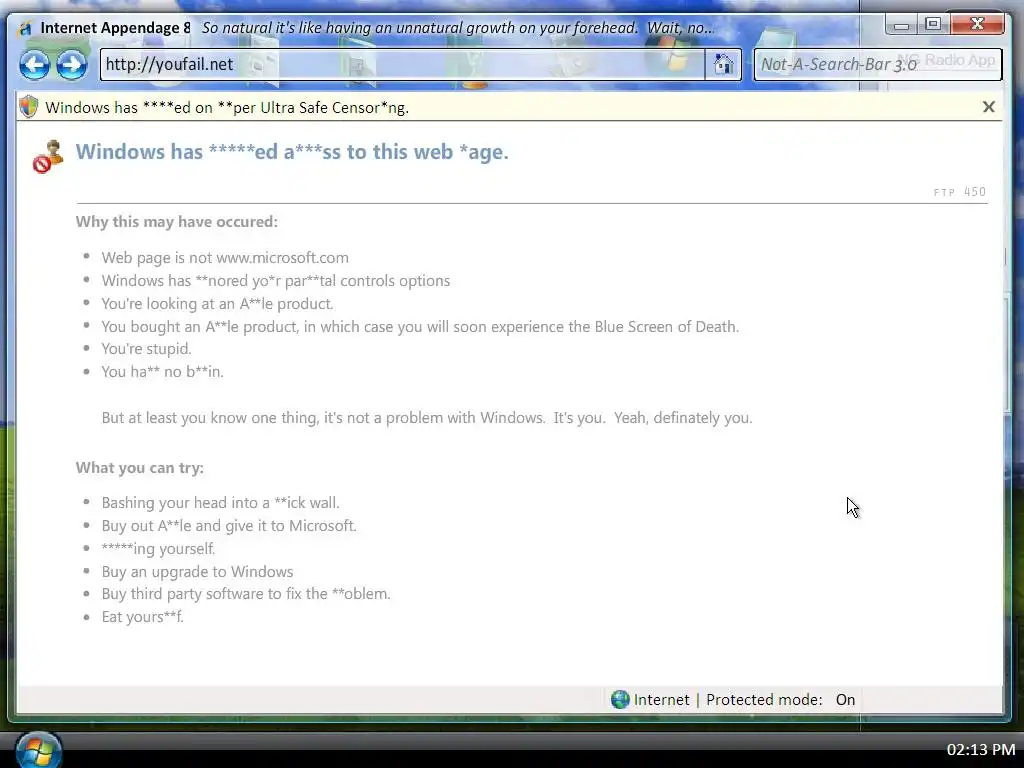Click the blocked user icon beside heading
The width and height of the screenshot is (1024, 768).
[x=48, y=156]
